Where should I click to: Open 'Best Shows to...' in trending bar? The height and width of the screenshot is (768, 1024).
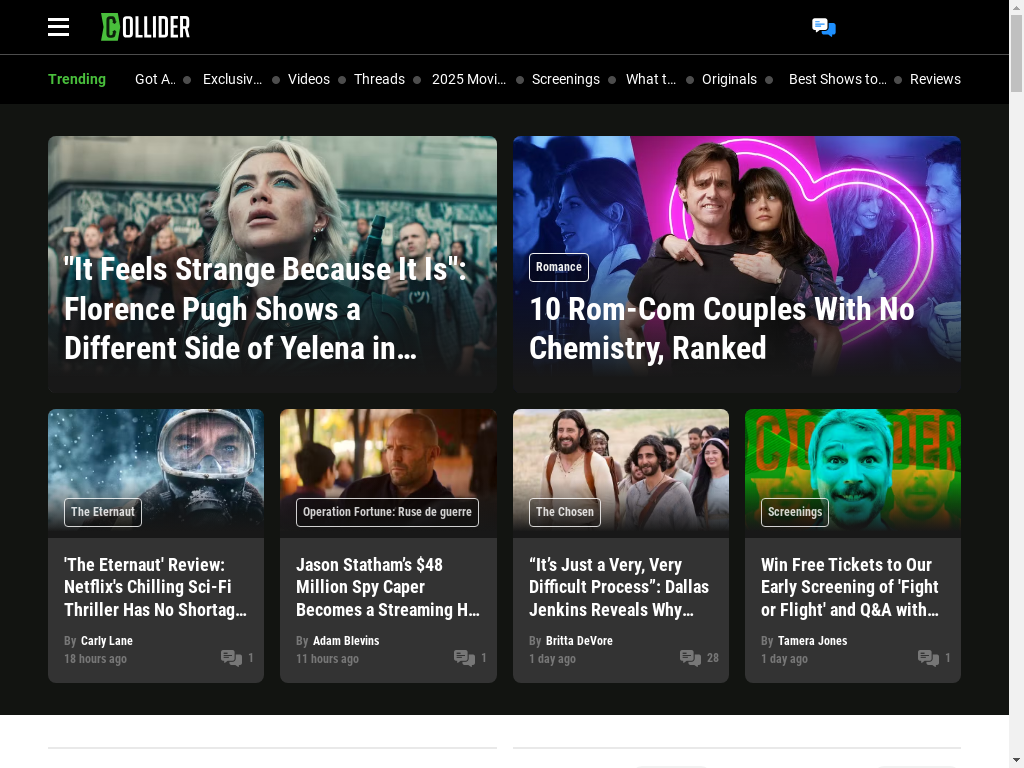click(838, 79)
